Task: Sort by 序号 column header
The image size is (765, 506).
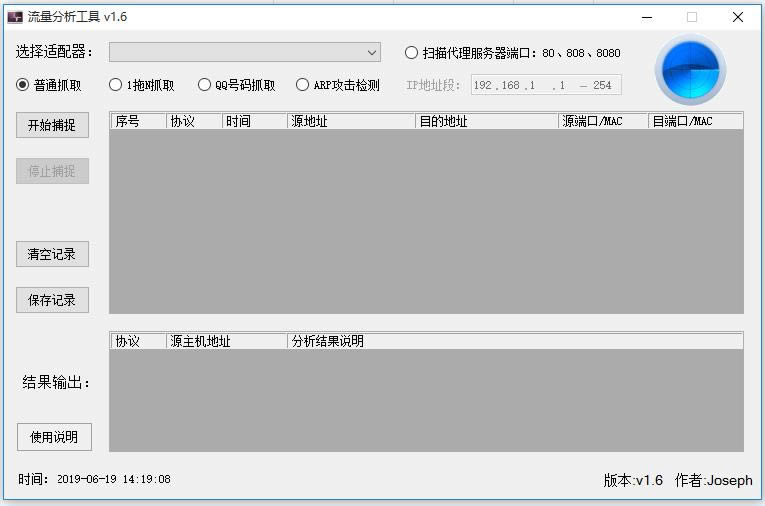Action: click(x=138, y=121)
